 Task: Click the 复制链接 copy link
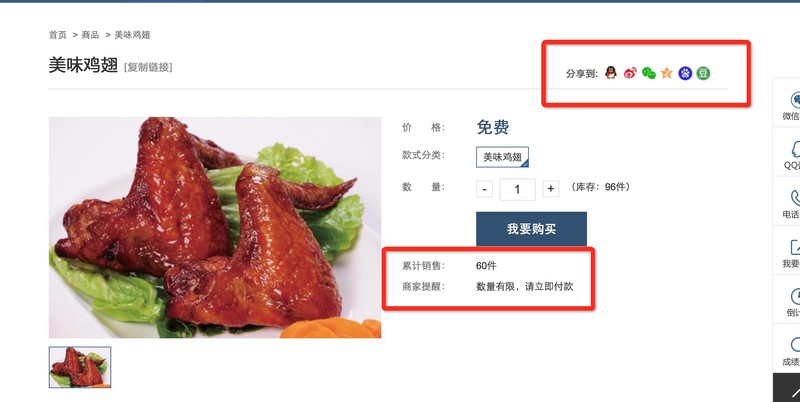(x=148, y=67)
